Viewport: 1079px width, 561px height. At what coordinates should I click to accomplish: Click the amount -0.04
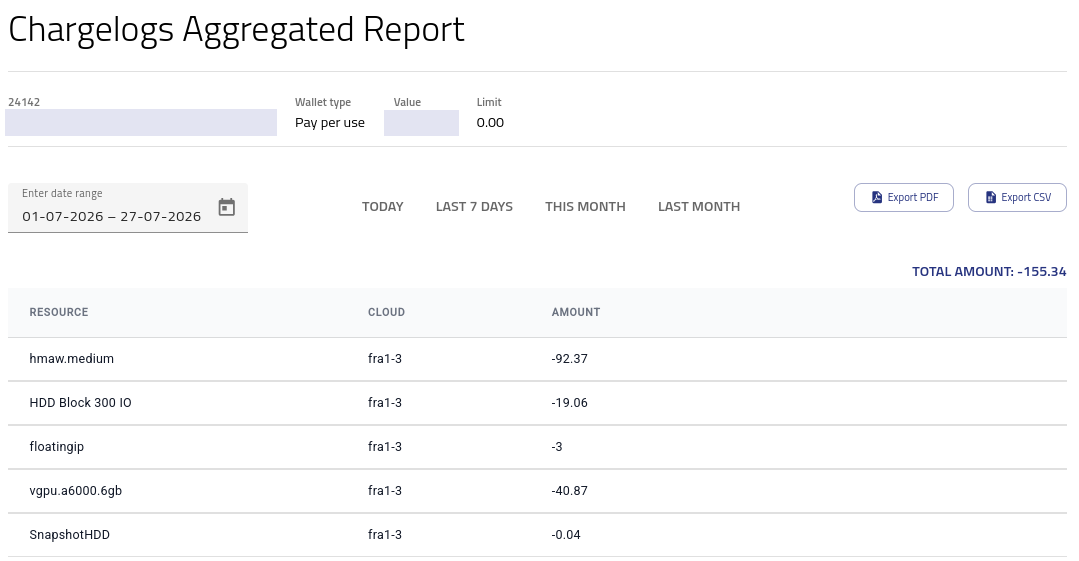pos(566,535)
